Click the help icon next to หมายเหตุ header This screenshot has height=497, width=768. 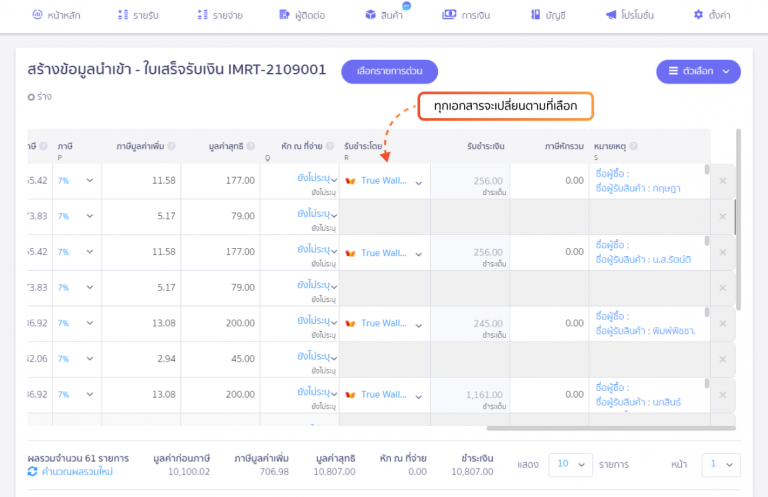[x=633, y=146]
